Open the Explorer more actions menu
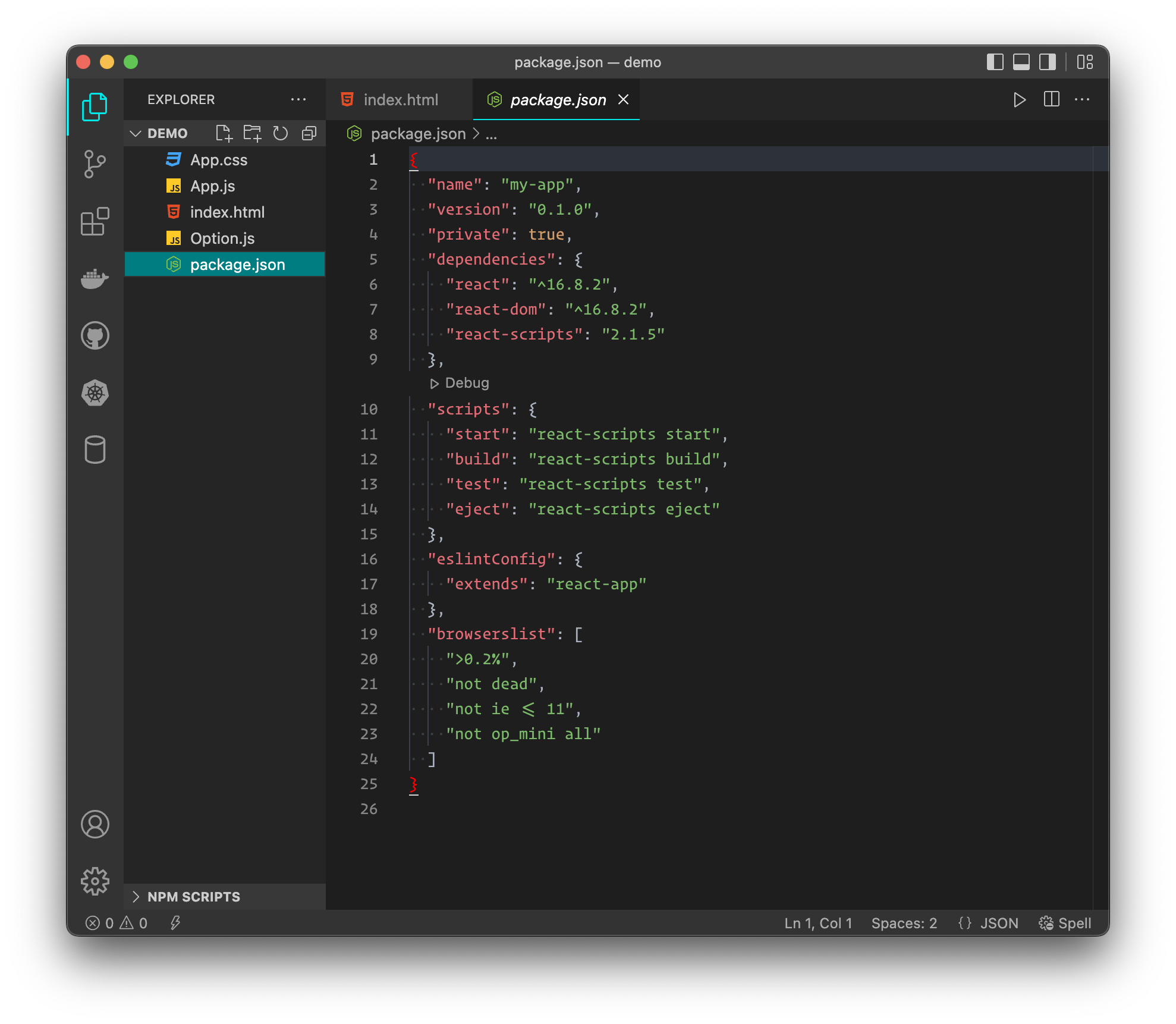The height and width of the screenshot is (1024, 1176). (298, 99)
